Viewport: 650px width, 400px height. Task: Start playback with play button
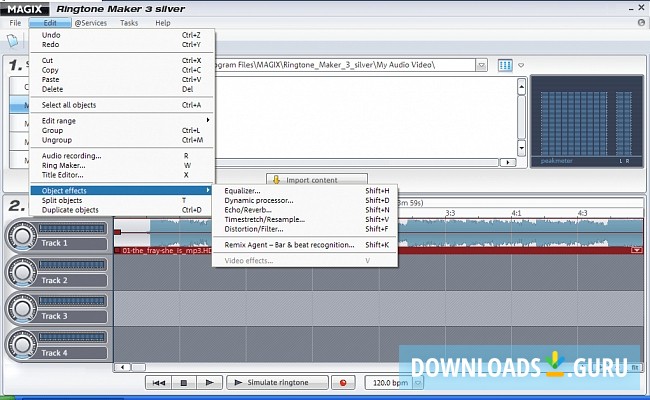point(209,383)
